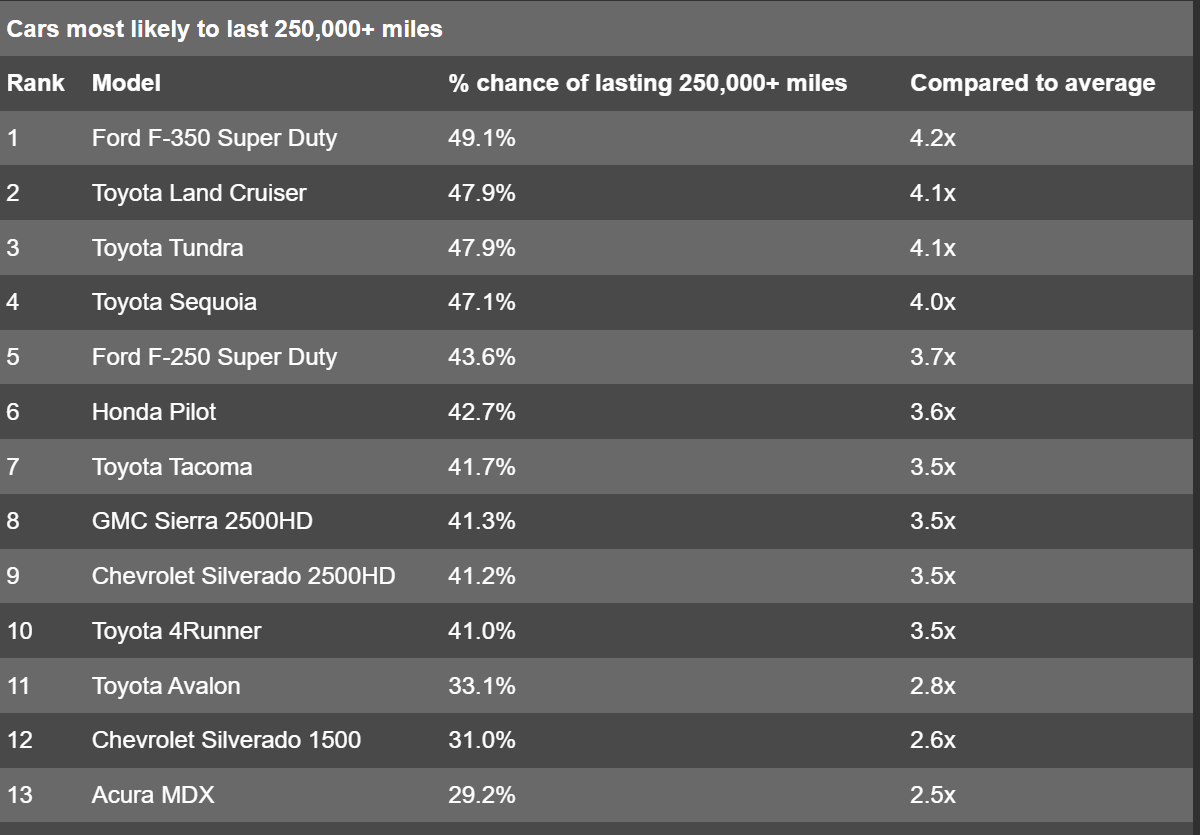The image size is (1200, 835).
Task: Click the Ford F-250 Super Duty entry
Action: click(x=214, y=357)
